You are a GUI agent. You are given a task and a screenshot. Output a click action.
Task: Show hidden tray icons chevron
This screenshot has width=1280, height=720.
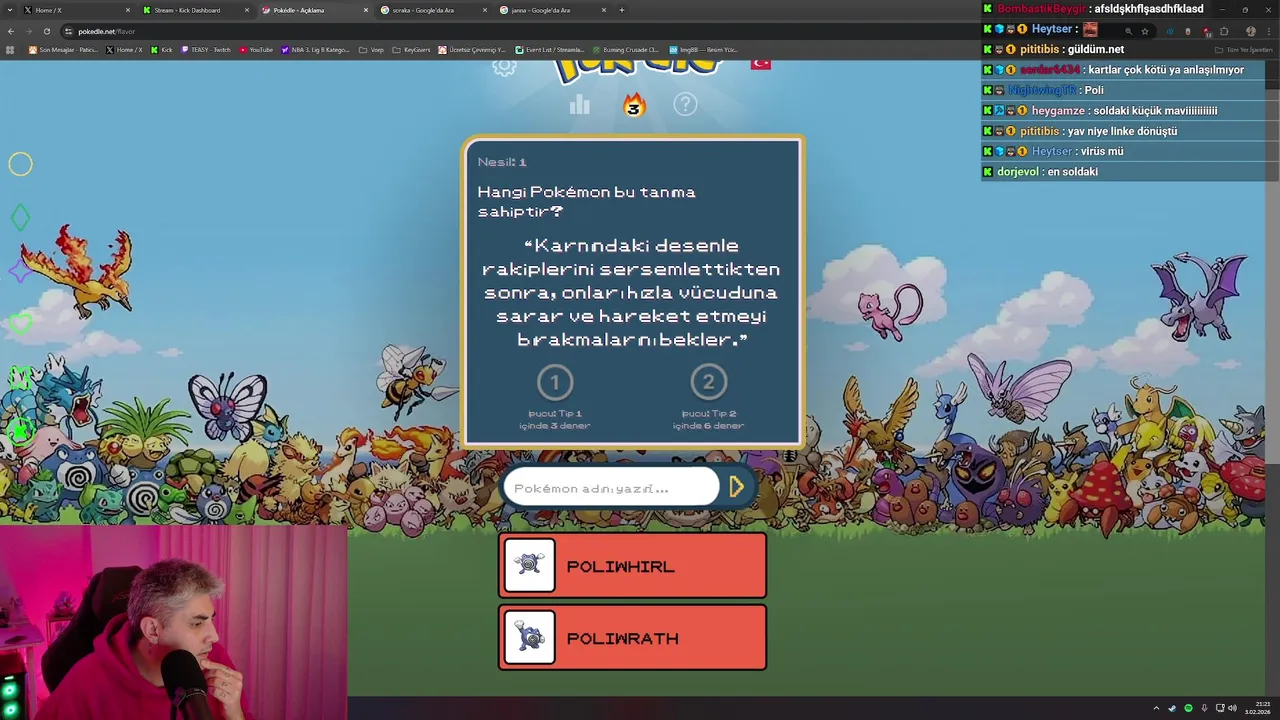tap(1156, 708)
